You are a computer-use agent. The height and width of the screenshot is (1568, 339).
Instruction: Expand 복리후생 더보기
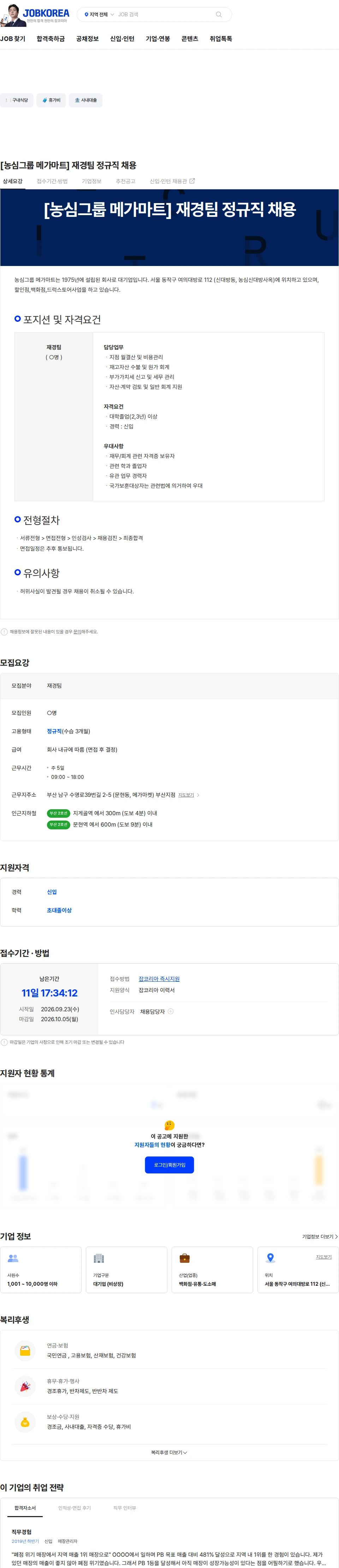(x=169, y=1452)
